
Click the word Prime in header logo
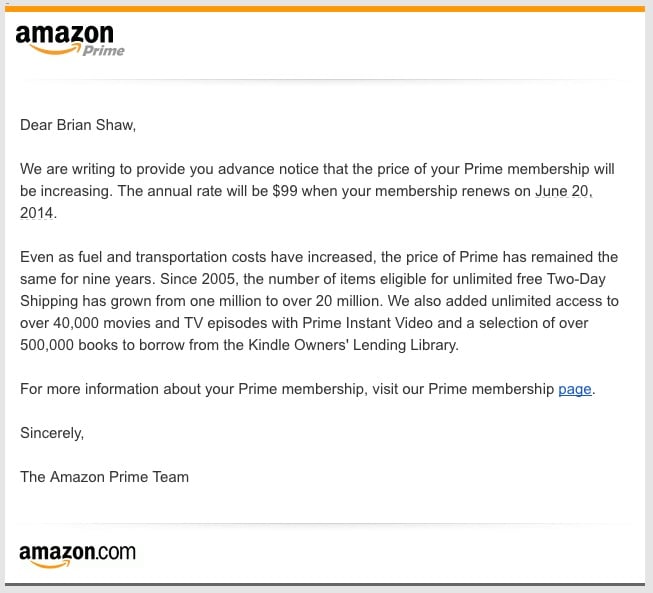104,50
